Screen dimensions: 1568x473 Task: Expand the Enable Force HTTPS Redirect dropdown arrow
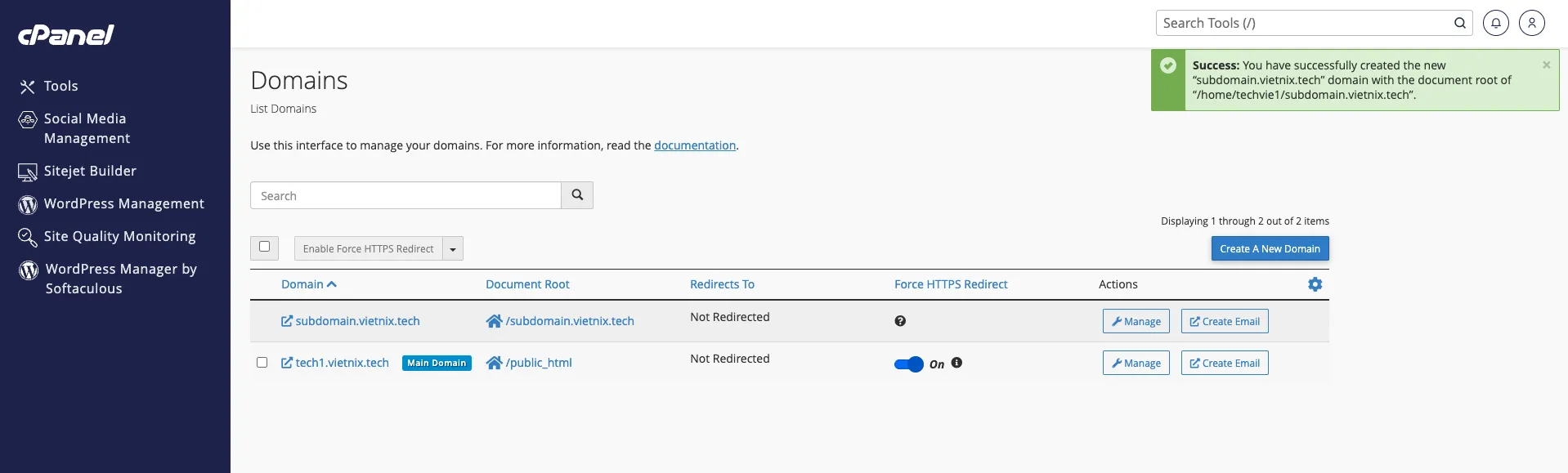click(x=453, y=249)
